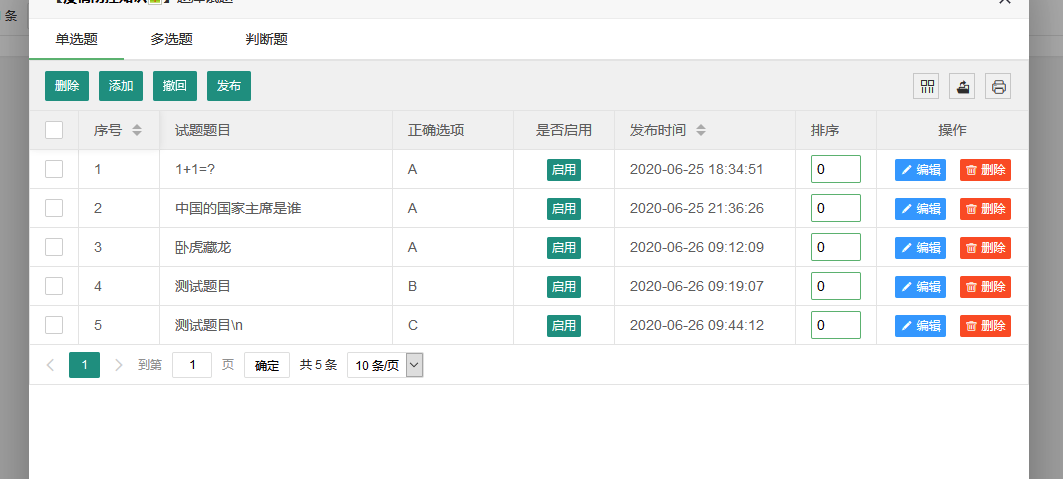Edit the 卧虎藏龙 question
This screenshot has height=479, width=1063.
point(920,248)
